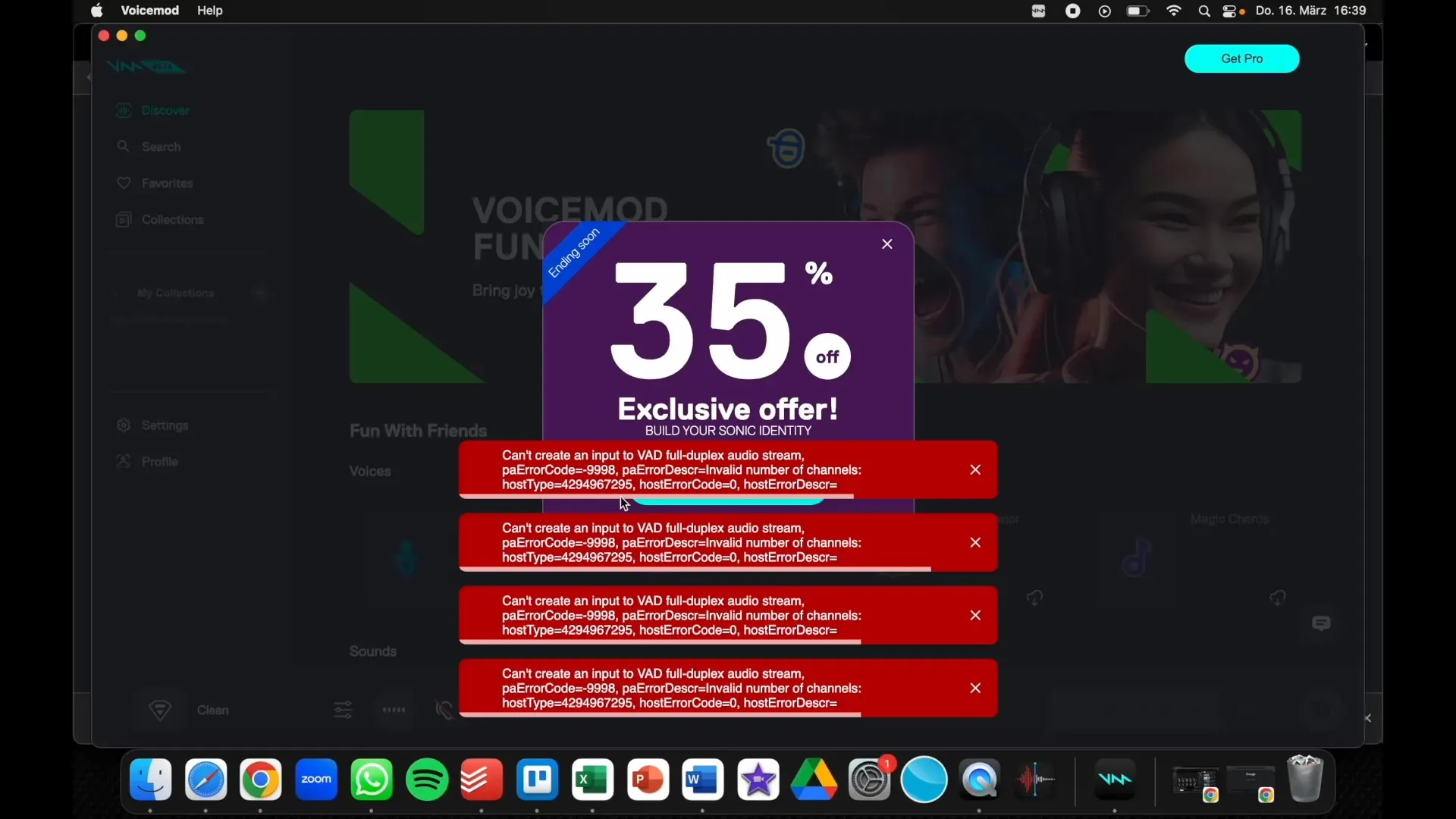This screenshot has width=1456, height=819.
Task: Toggle the voice changer enable button
Action: pyautogui.click(x=446, y=710)
